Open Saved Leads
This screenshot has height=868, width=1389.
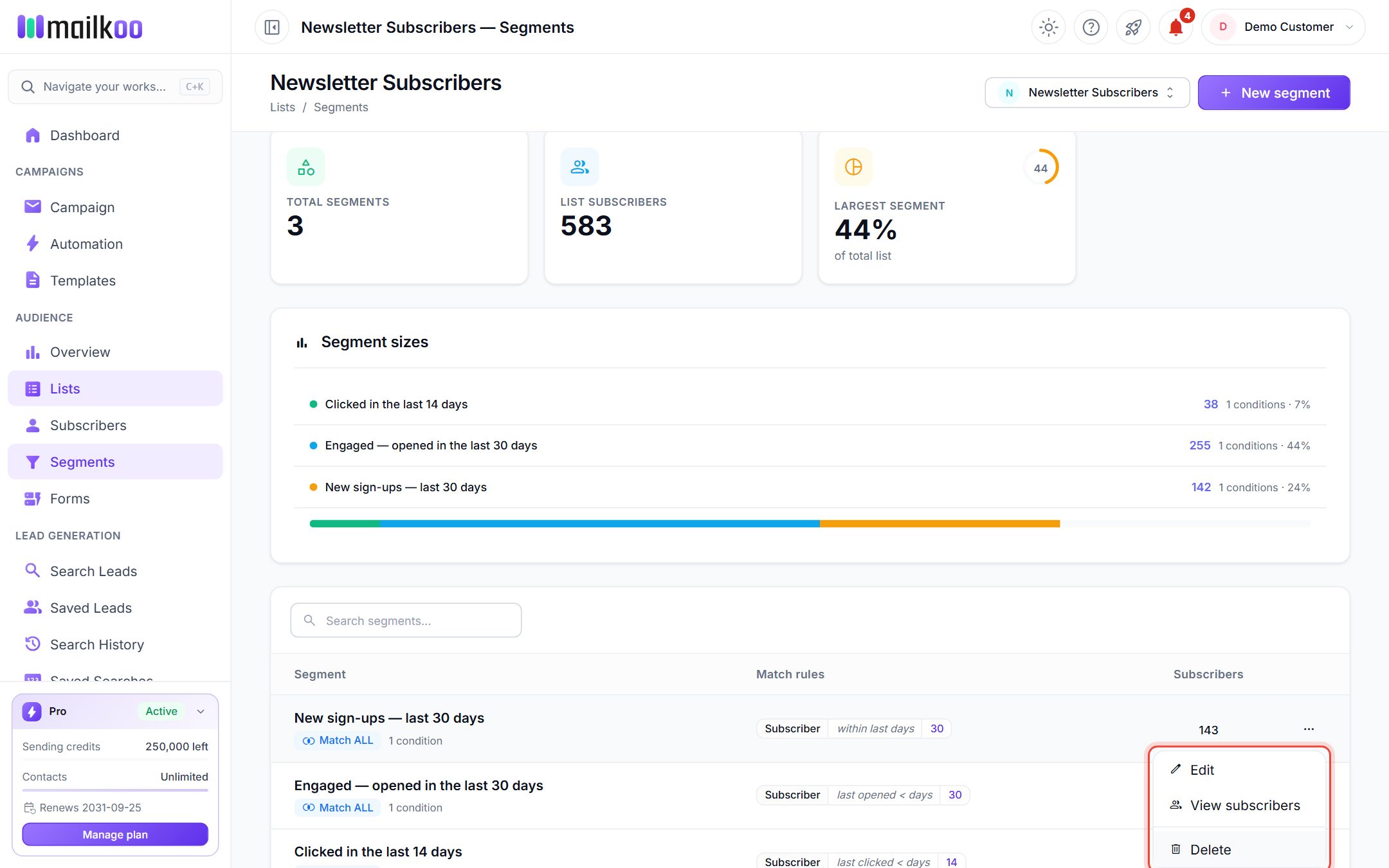(115, 608)
